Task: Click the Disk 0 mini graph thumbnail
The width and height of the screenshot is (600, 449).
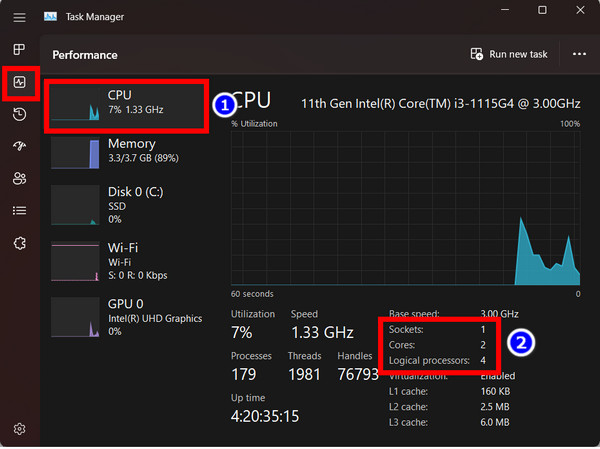Action: [x=75, y=205]
